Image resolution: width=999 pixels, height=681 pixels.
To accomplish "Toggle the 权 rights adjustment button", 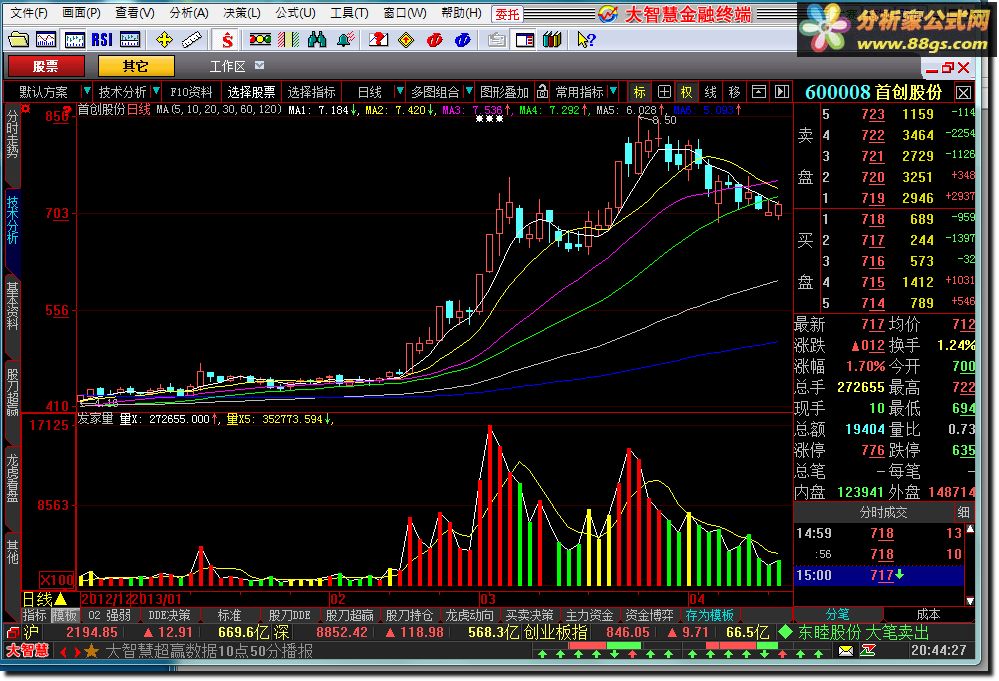I will 686,91.
